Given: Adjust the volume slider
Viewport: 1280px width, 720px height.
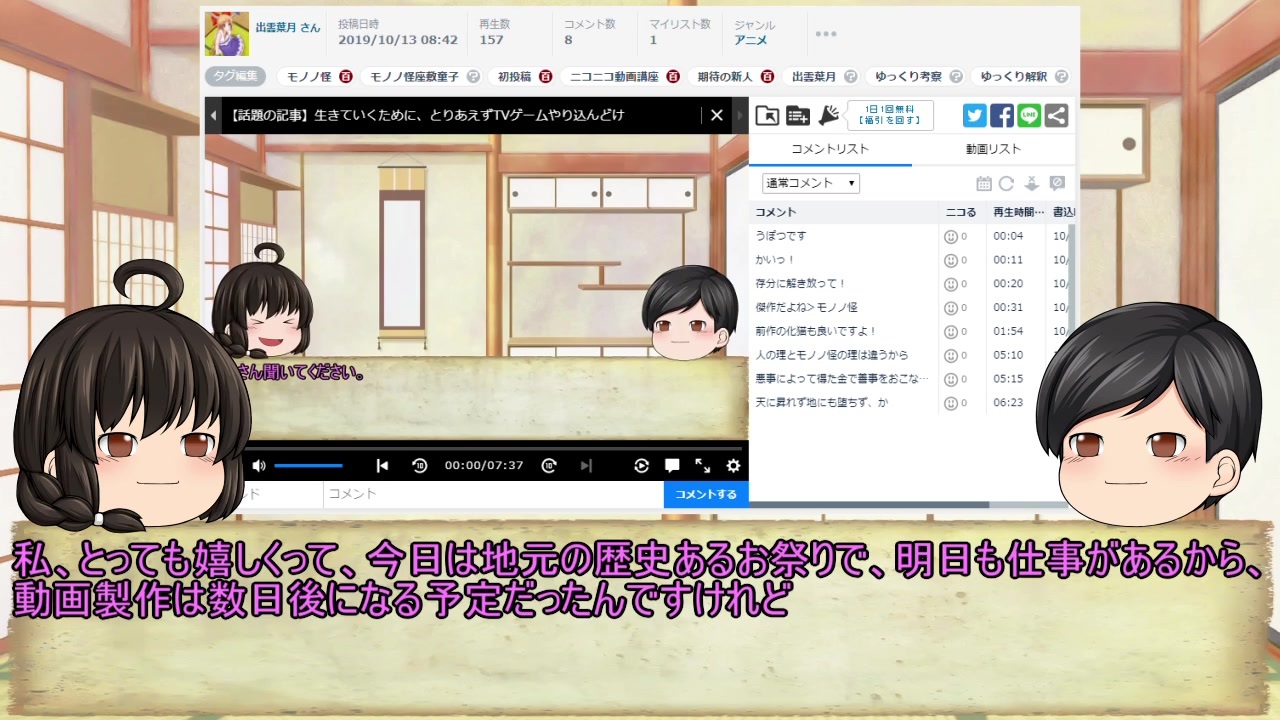Looking at the screenshot, I should (308, 465).
